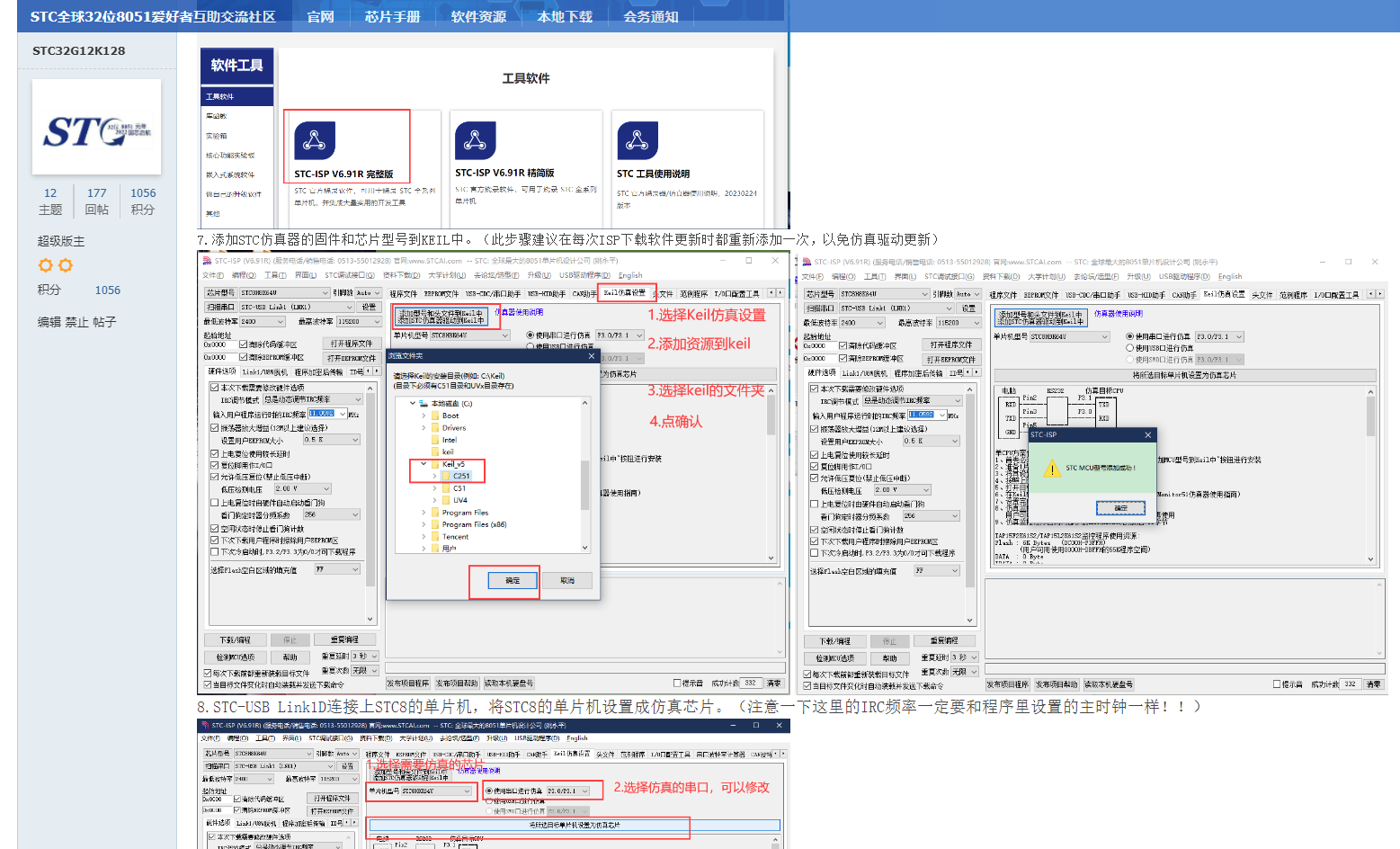Open IRC调节模式 dropdown (folder-dialog window)

pos(313,399)
